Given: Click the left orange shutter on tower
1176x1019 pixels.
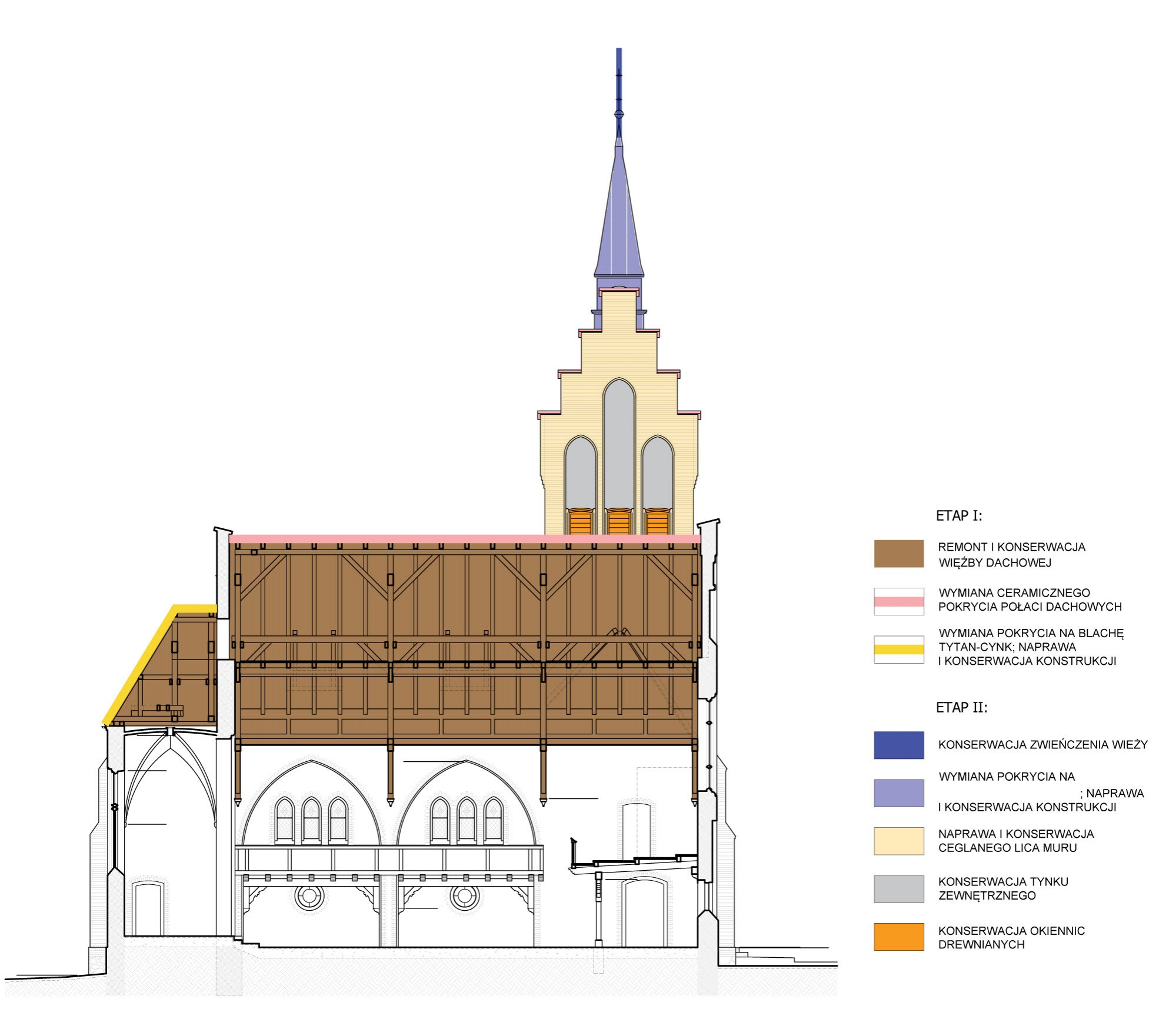Looking at the screenshot, I should [x=580, y=522].
